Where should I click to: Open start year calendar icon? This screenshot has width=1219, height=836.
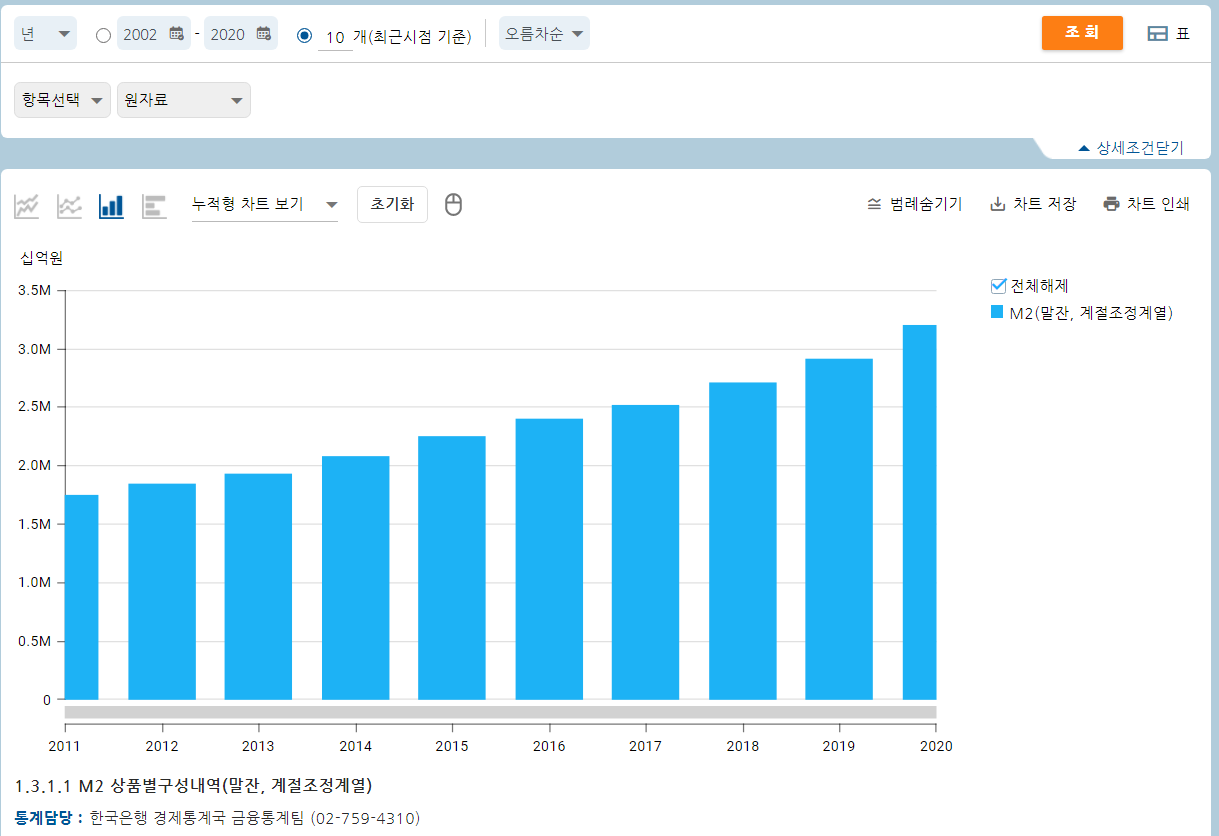(x=177, y=34)
